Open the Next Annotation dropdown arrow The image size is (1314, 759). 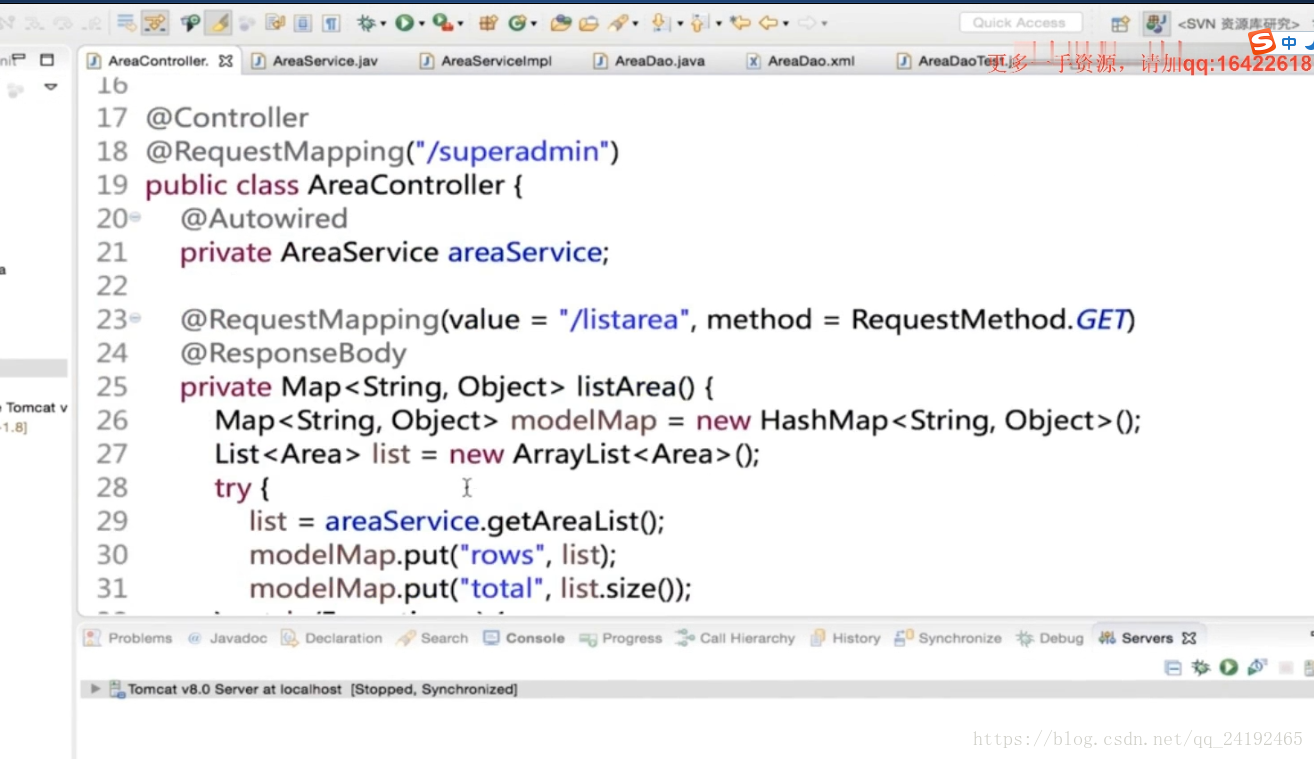[679, 23]
